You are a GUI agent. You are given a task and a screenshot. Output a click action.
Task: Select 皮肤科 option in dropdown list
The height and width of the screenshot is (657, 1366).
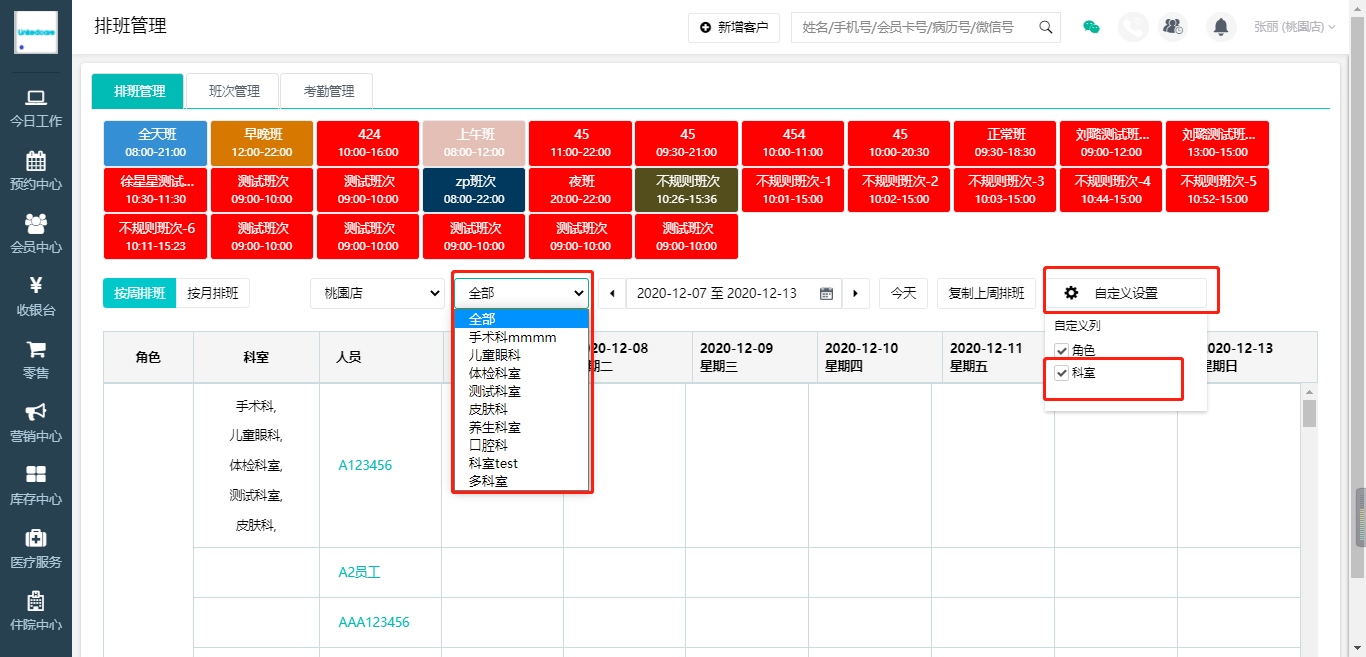pos(521,409)
